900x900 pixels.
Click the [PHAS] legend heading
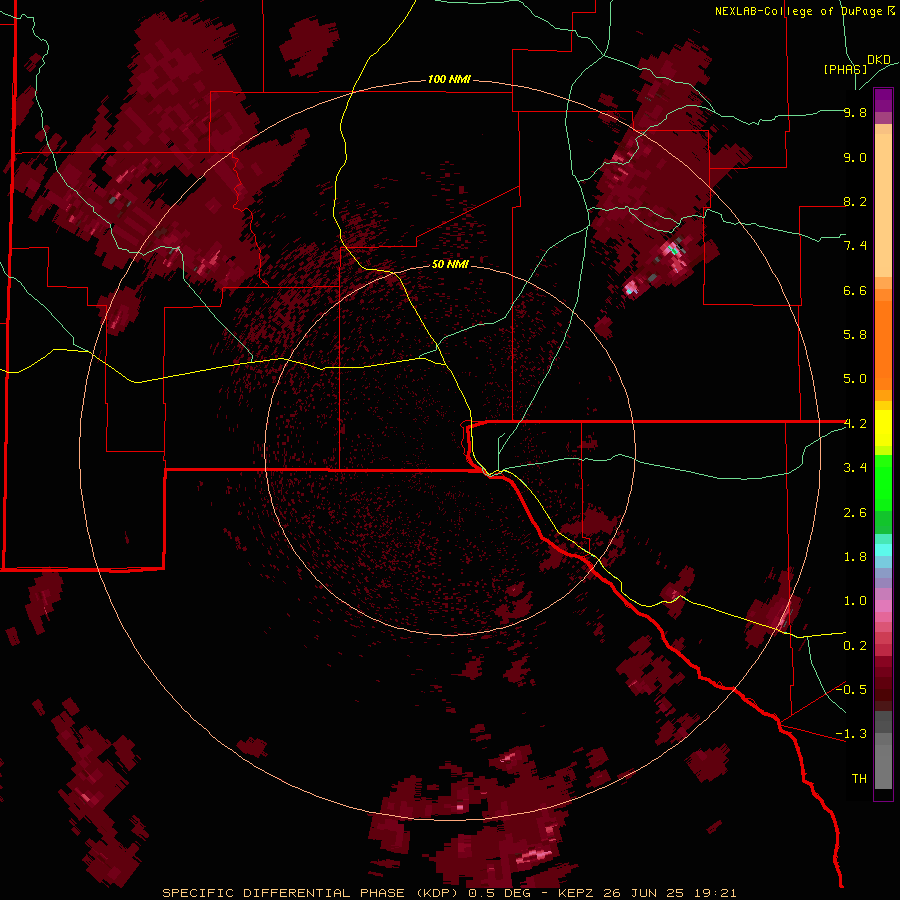(x=845, y=69)
